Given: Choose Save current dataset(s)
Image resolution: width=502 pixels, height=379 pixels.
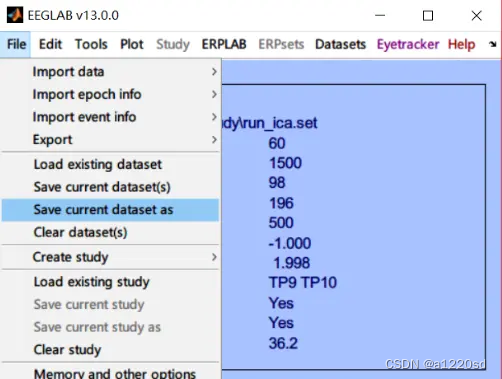Looking at the screenshot, I should pyautogui.click(x=110, y=187).
